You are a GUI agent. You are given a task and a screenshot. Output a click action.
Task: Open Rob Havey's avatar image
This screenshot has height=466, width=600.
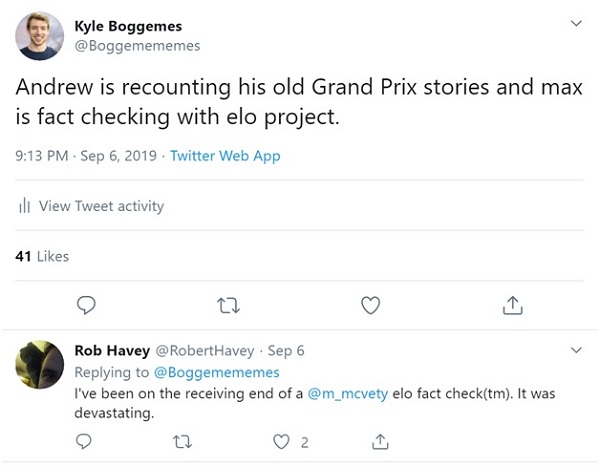(x=41, y=366)
